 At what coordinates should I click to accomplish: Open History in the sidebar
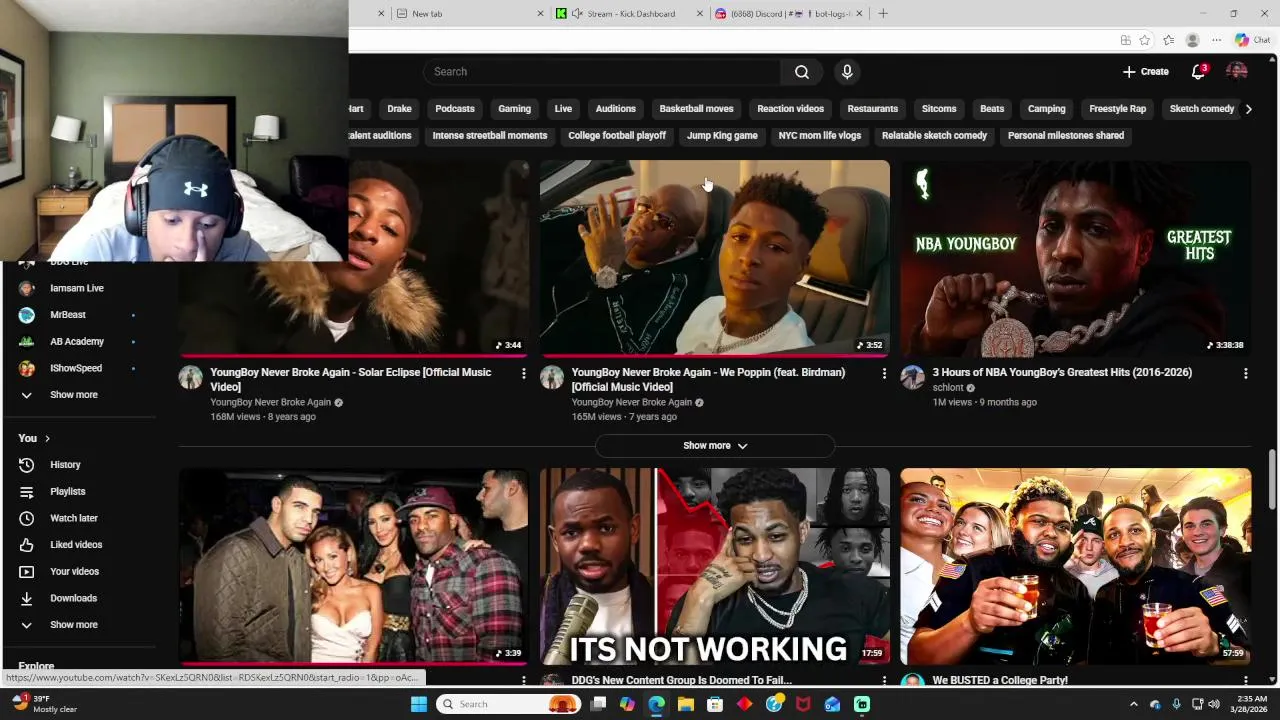65,465
